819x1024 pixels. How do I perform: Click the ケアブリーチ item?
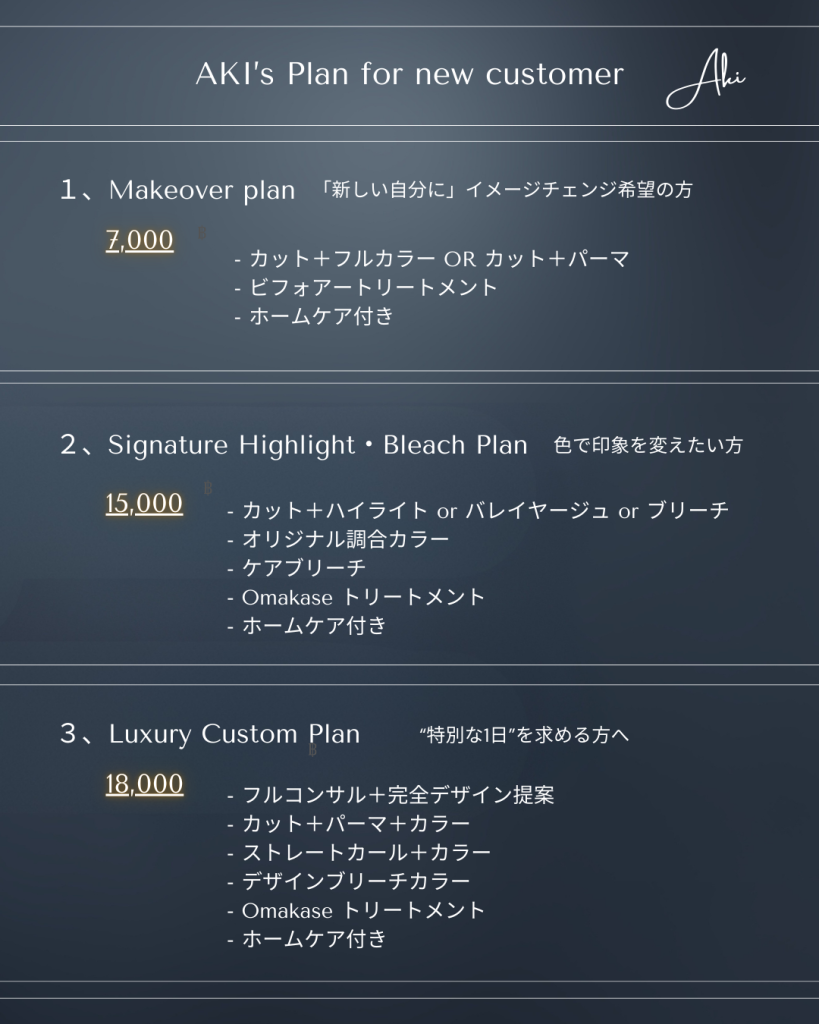pos(297,568)
